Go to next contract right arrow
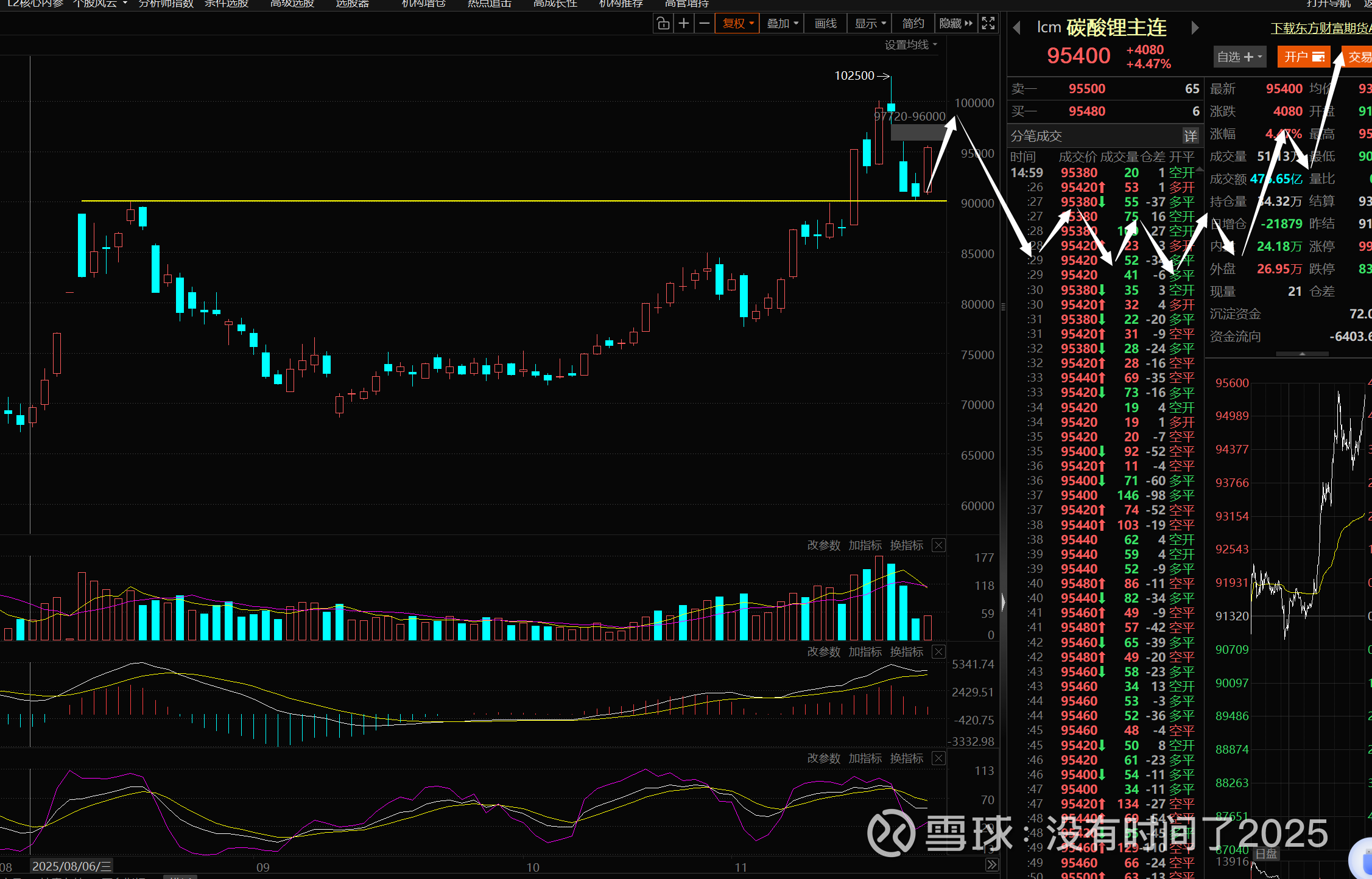The width and height of the screenshot is (1372, 879). tap(1195, 28)
